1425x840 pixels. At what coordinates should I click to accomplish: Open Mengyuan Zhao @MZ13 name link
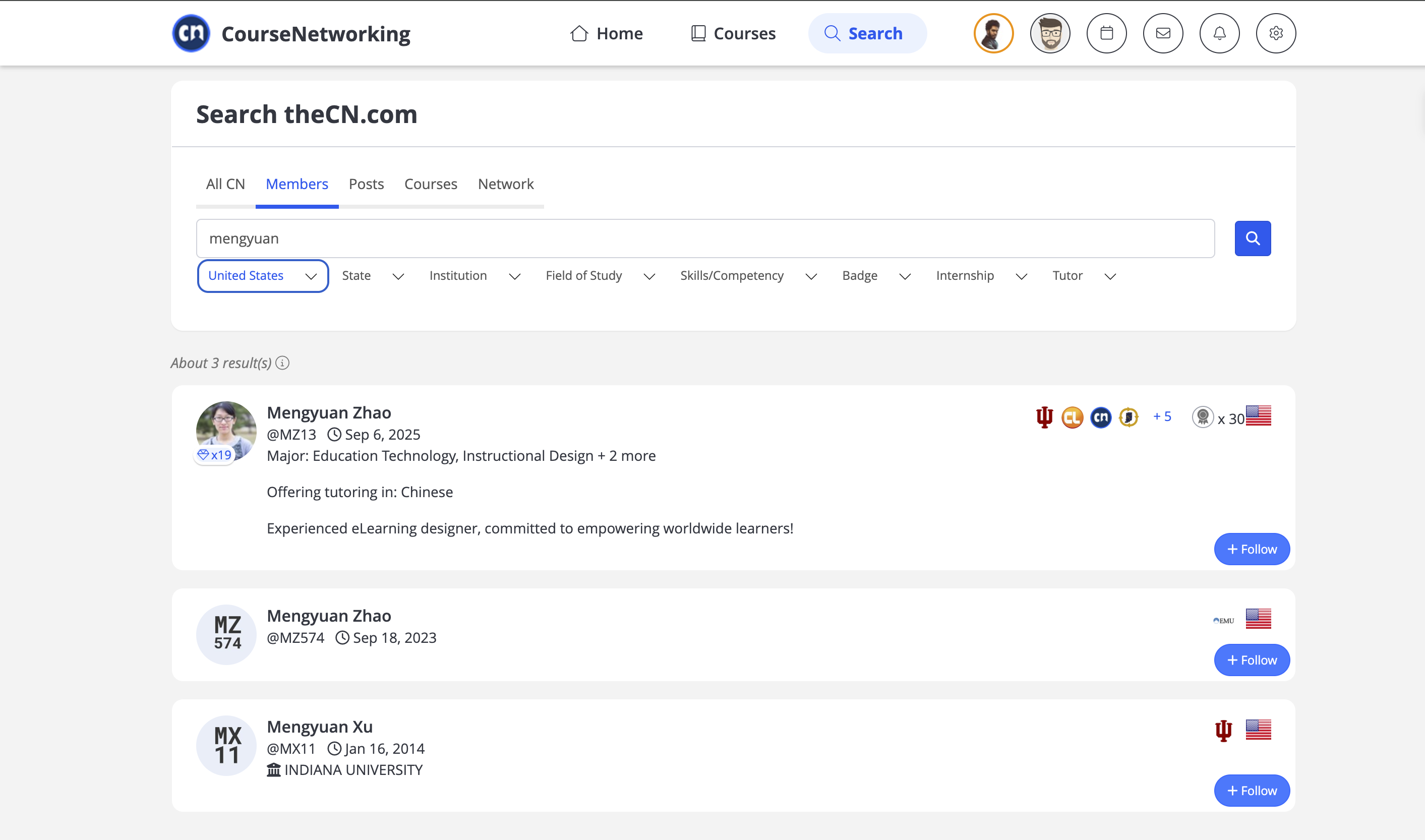(x=329, y=412)
